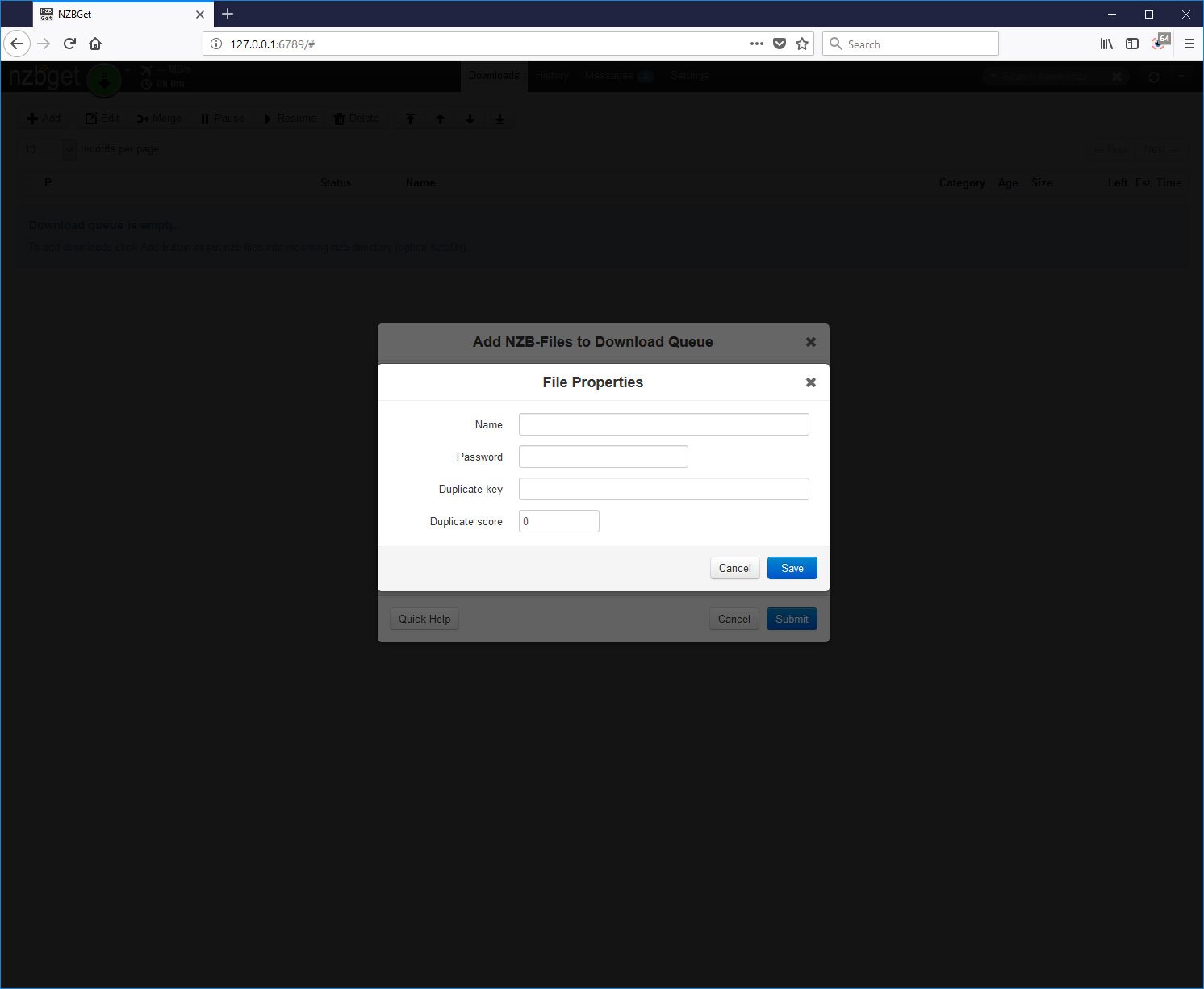
Task: Click the Est. Time column header
Action: [x=1158, y=183]
